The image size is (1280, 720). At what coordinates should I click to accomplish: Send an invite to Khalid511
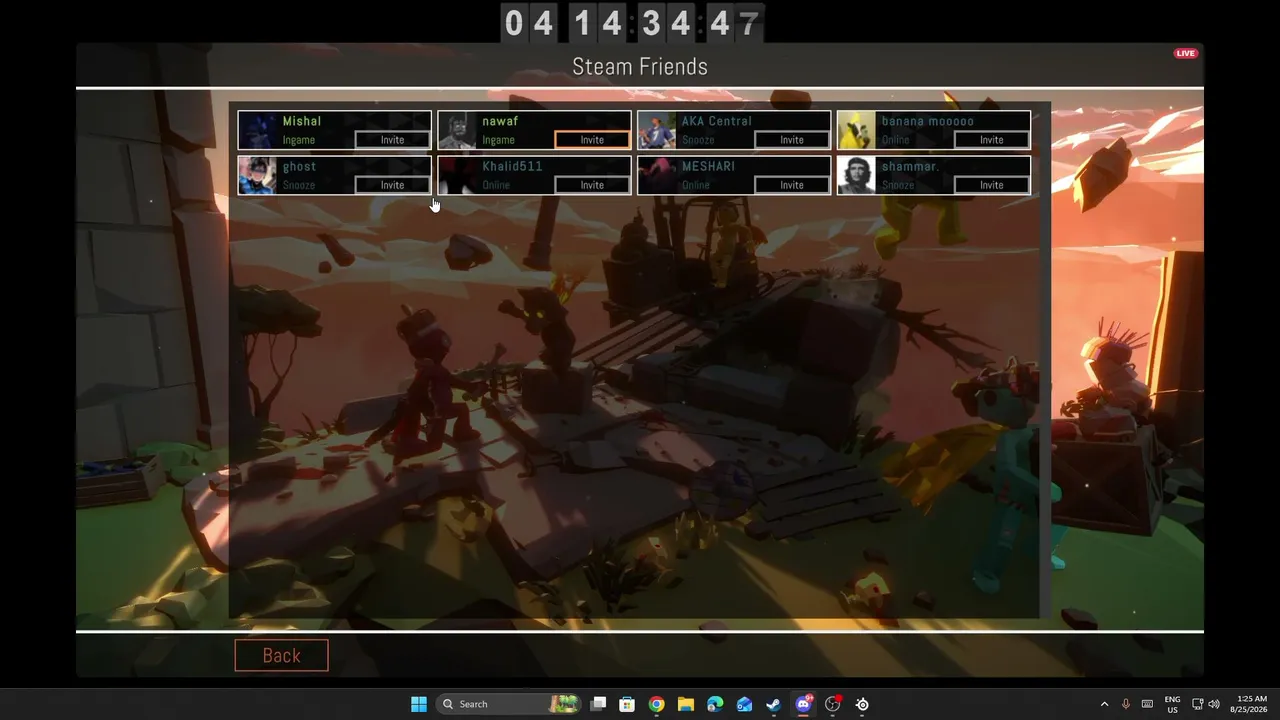(592, 185)
